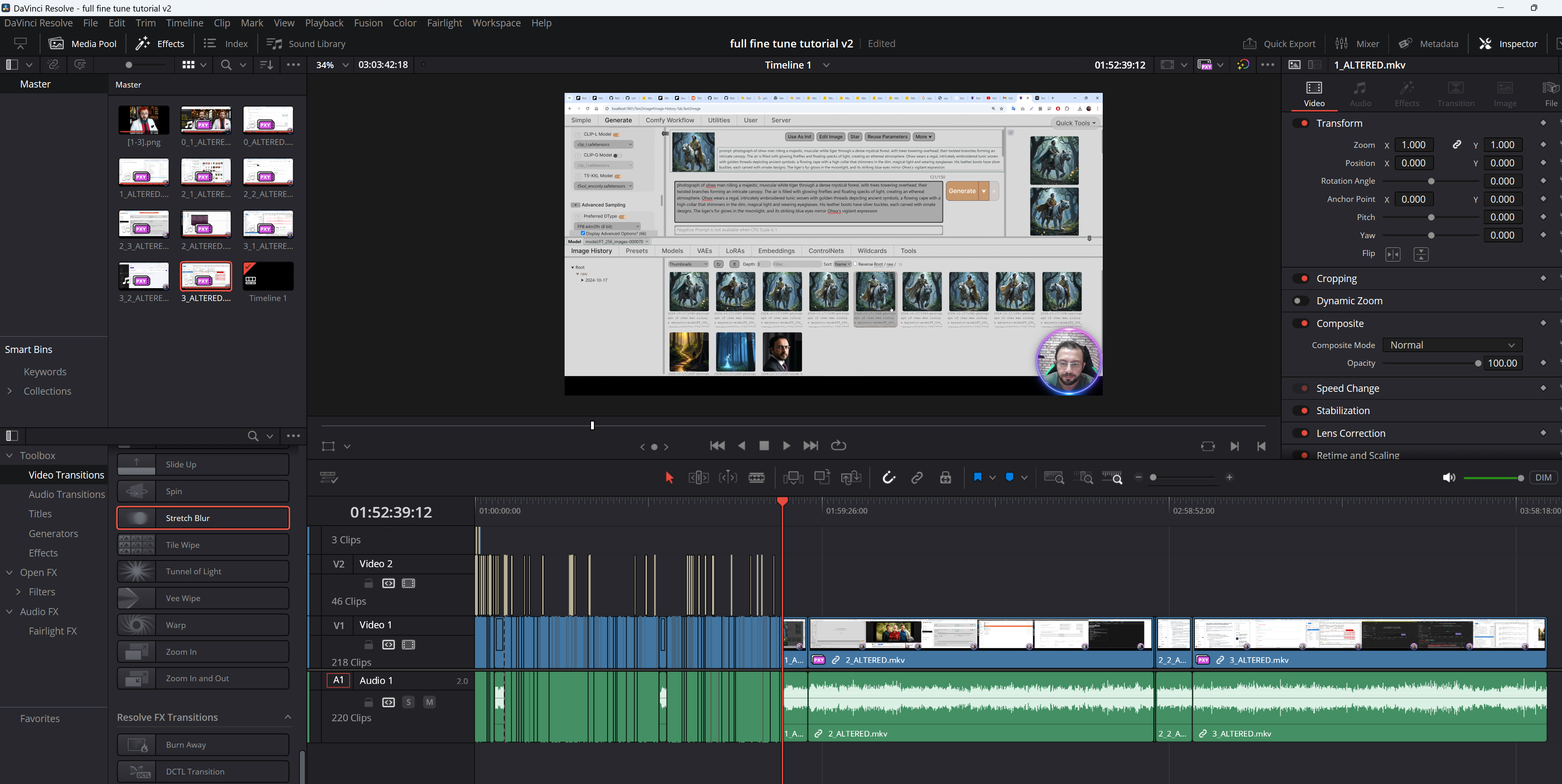1562x784 pixels.
Task: Open Quick Export
Action: click(x=1279, y=44)
